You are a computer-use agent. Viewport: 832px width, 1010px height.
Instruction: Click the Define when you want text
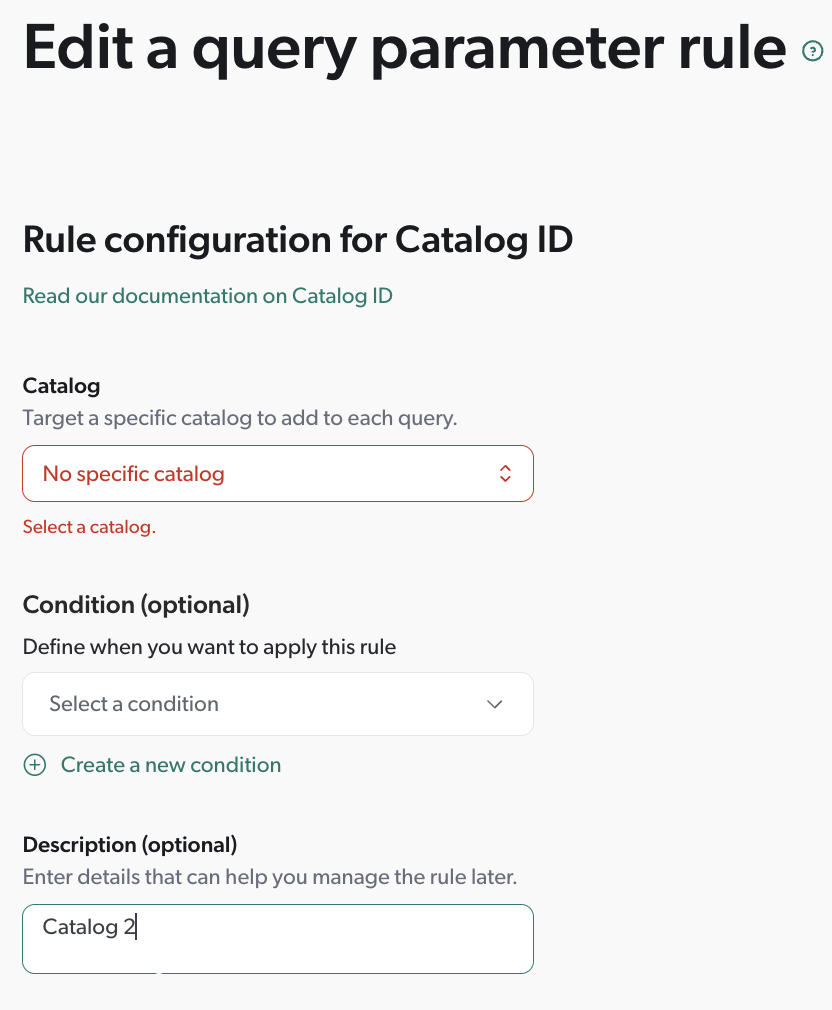click(210, 647)
